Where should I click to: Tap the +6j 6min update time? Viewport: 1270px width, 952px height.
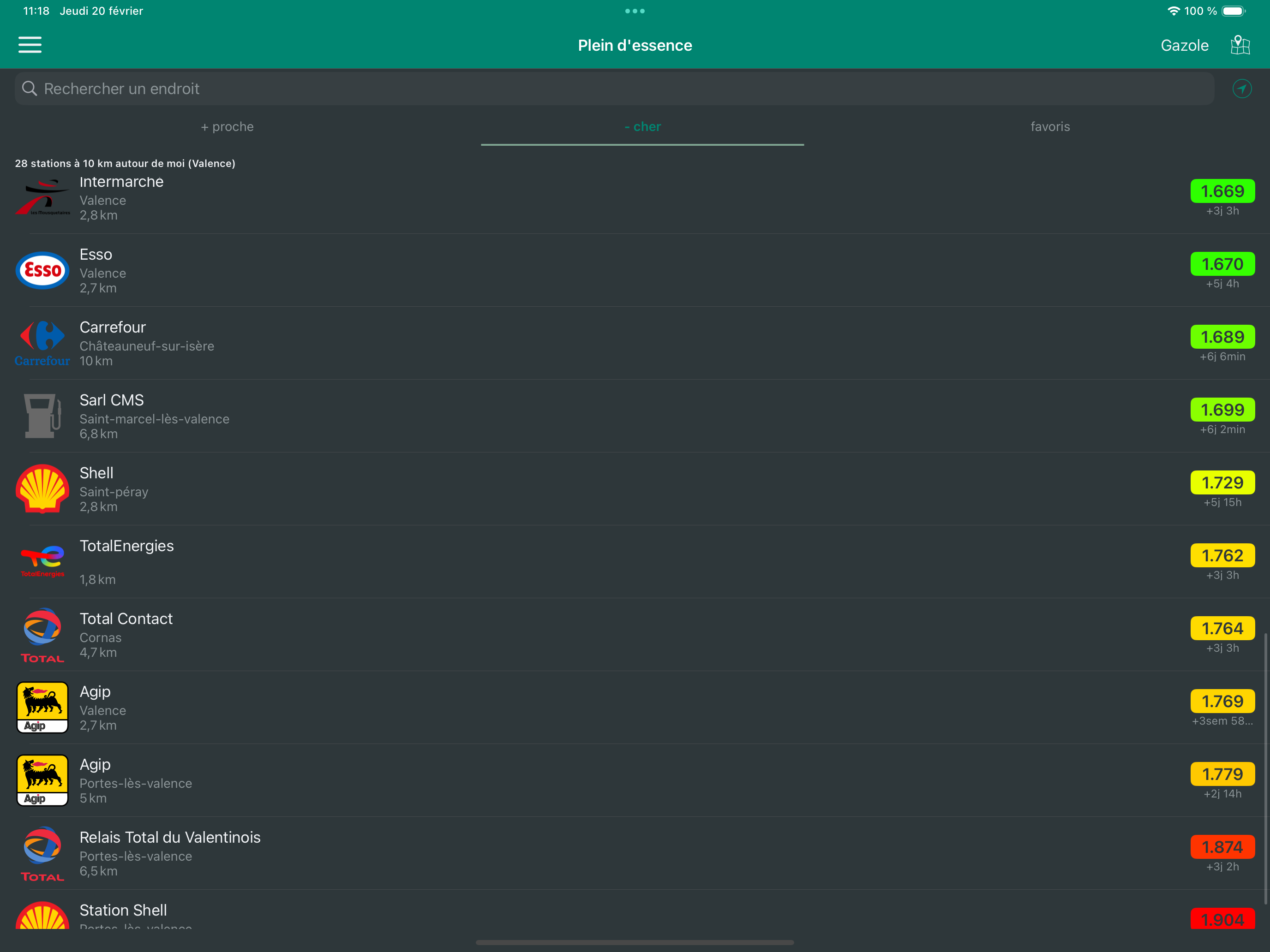pos(1222,357)
